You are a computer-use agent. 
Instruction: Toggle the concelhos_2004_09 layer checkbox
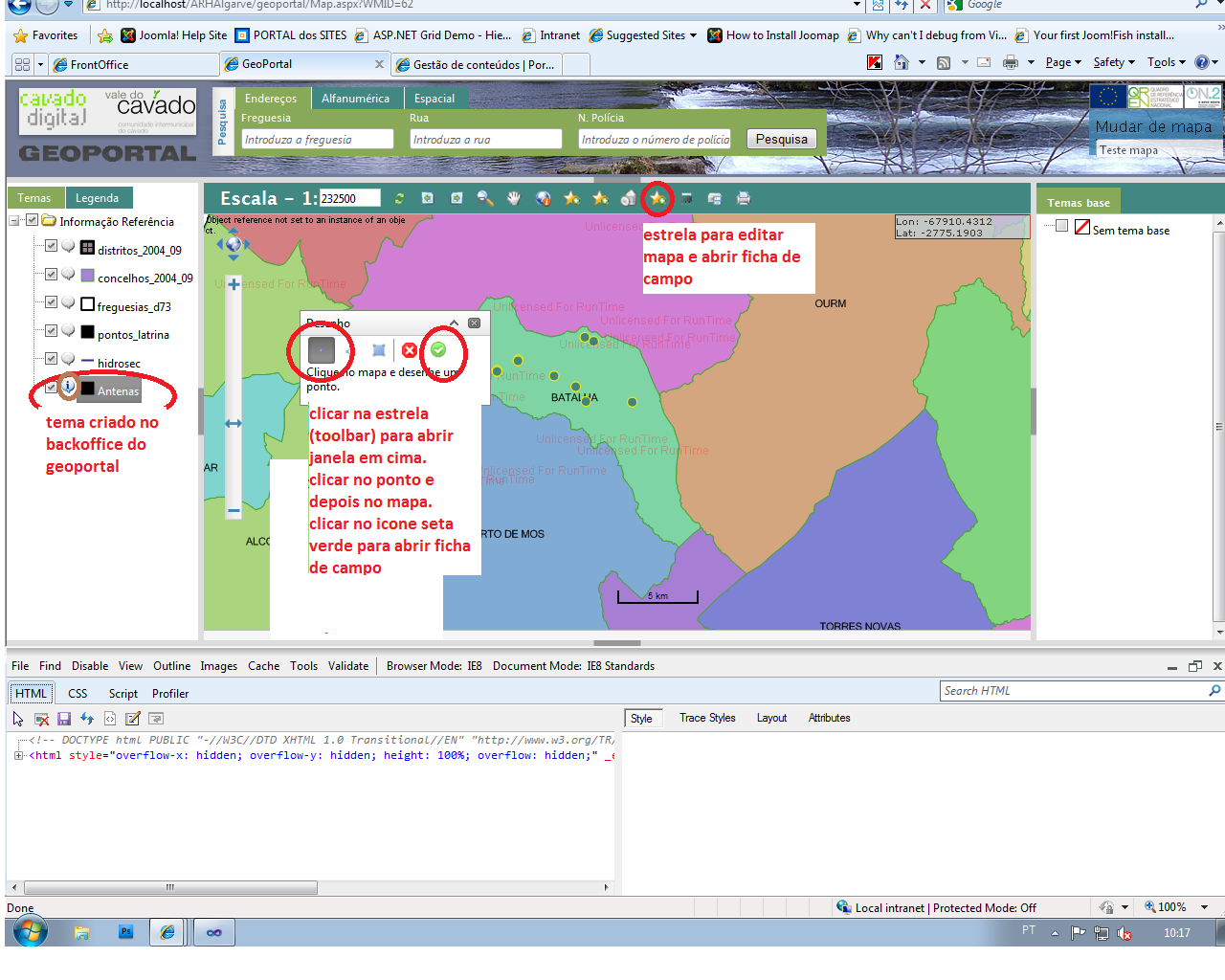(52, 274)
